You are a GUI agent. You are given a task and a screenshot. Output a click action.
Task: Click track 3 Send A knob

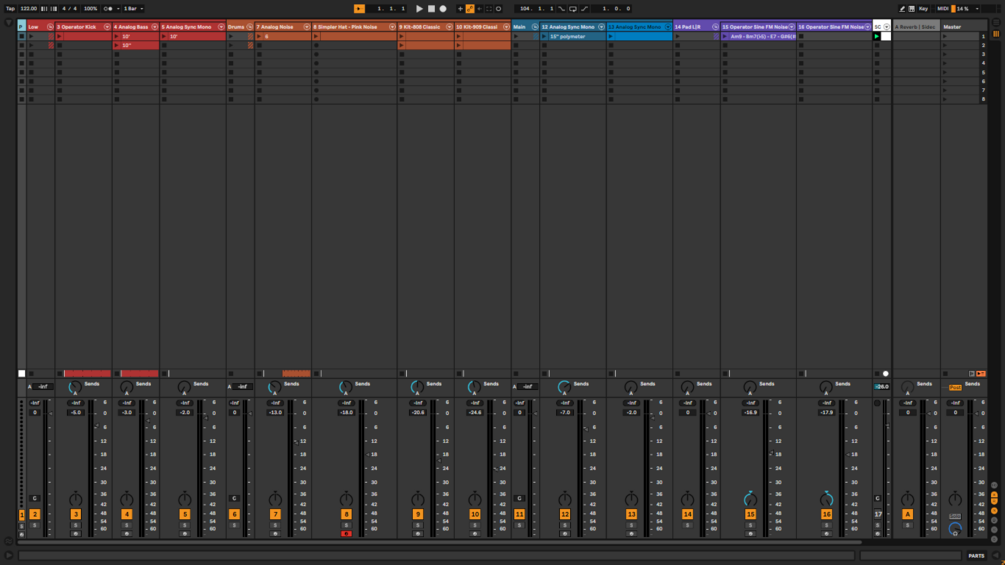75,387
